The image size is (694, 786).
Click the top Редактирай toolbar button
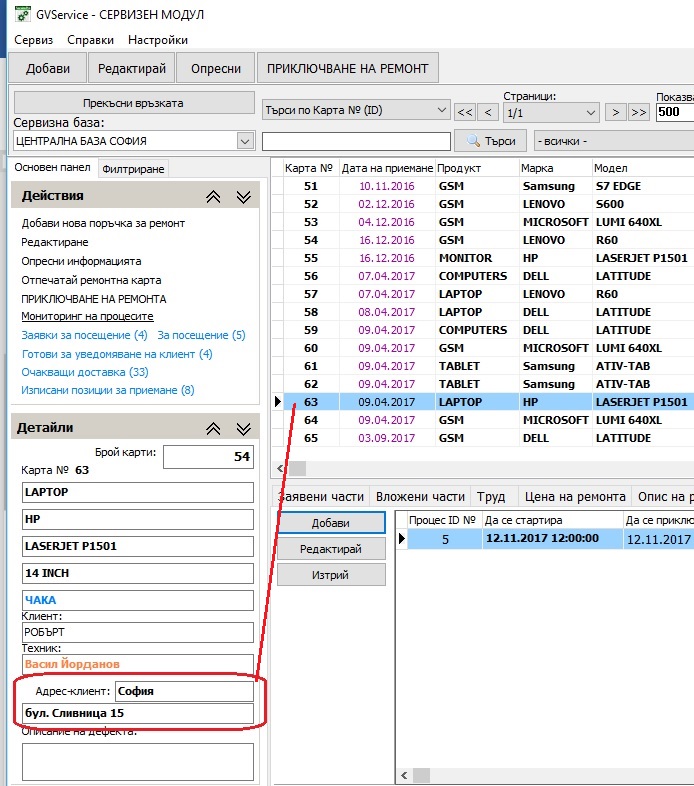coord(131,68)
